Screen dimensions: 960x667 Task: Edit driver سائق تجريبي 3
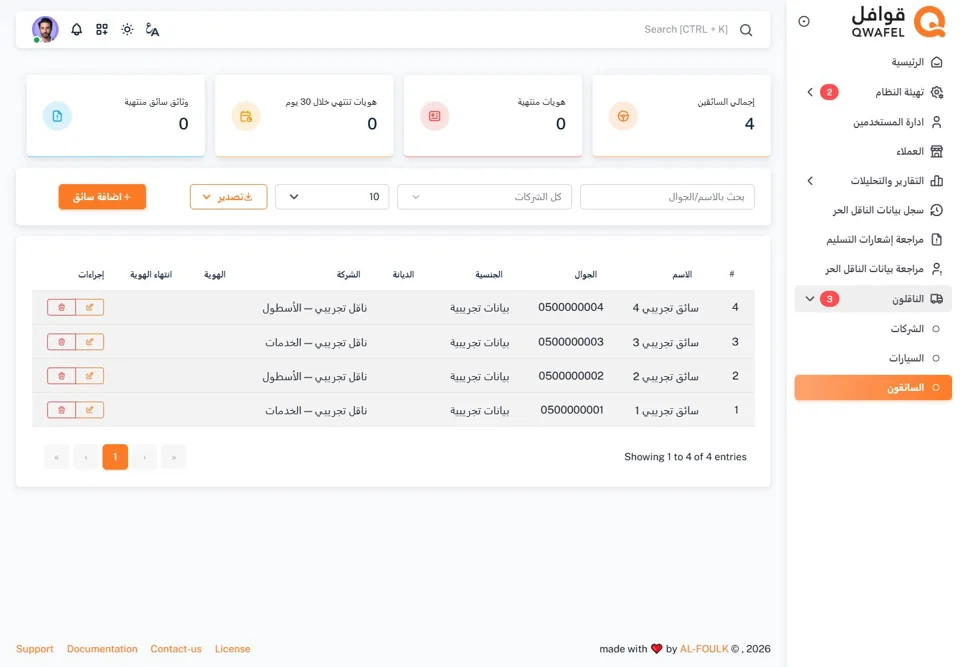pos(89,342)
